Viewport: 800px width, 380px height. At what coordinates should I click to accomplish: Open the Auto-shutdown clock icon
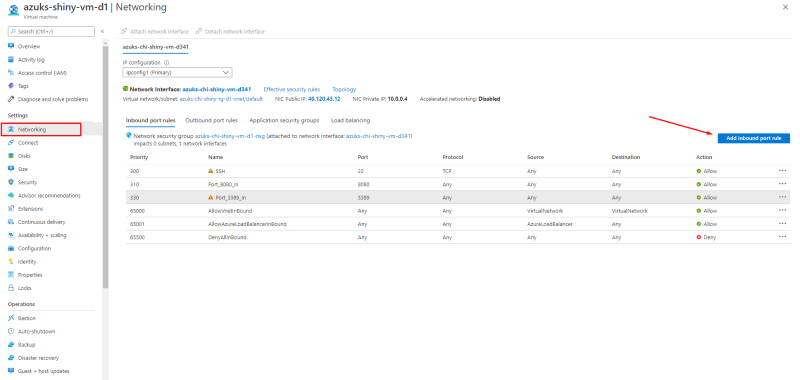(x=11, y=332)
